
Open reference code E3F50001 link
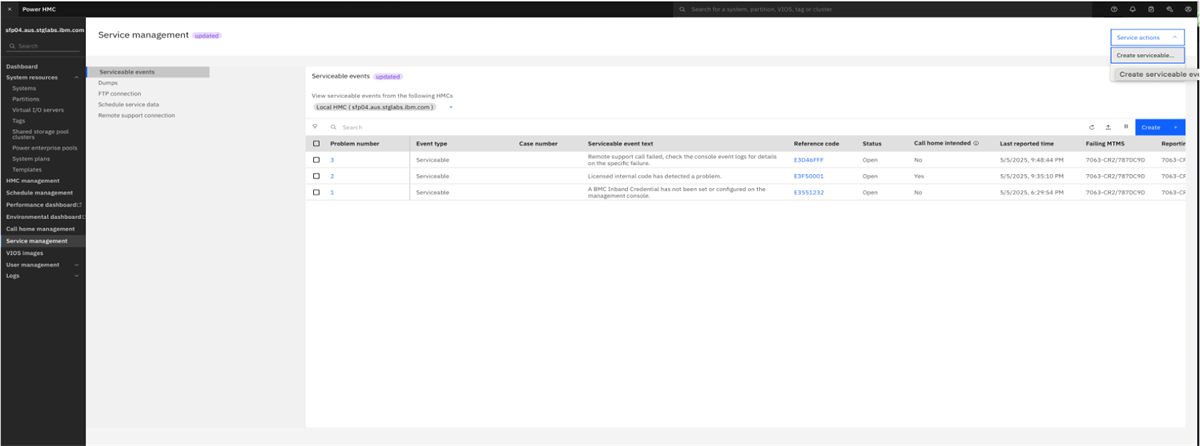click(x=809, y=176)
